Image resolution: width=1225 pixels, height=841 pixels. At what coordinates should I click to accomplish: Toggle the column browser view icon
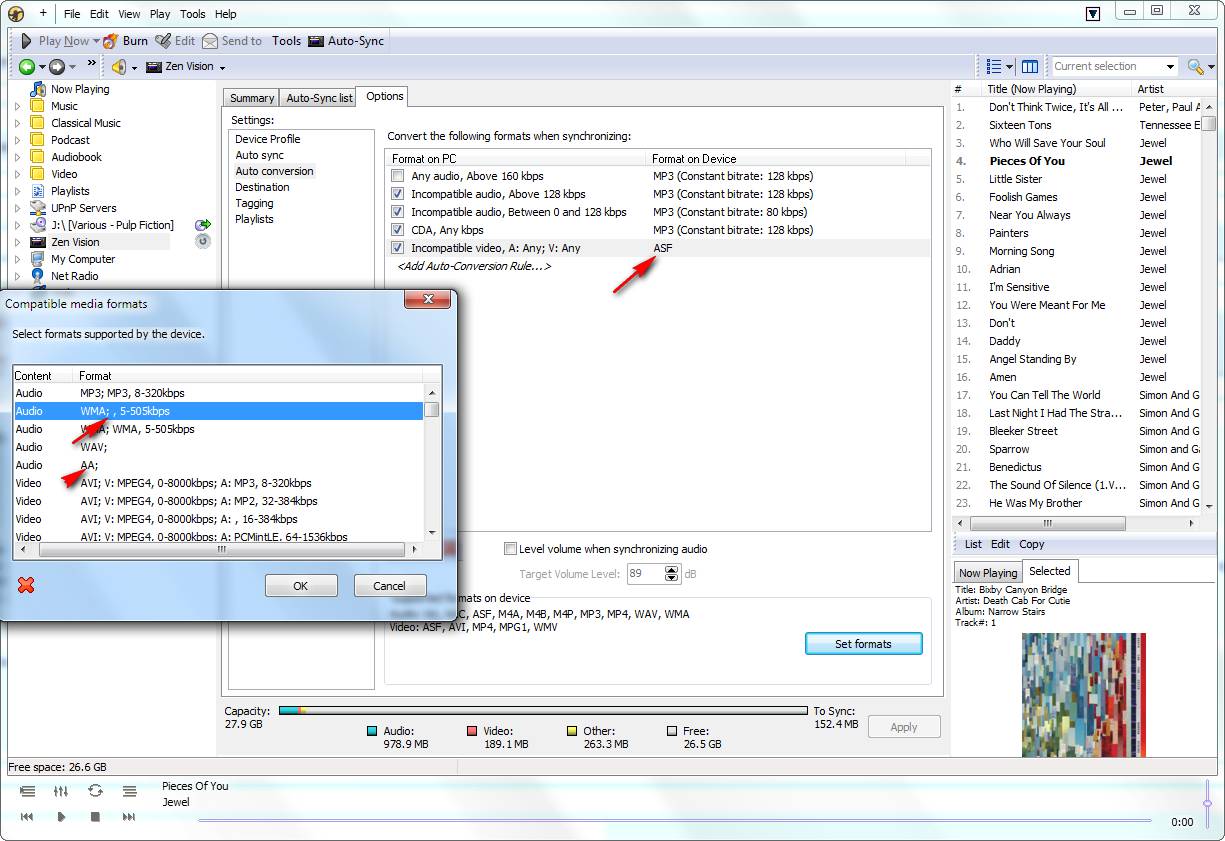pyautogui.click(x=1030, y=67)
